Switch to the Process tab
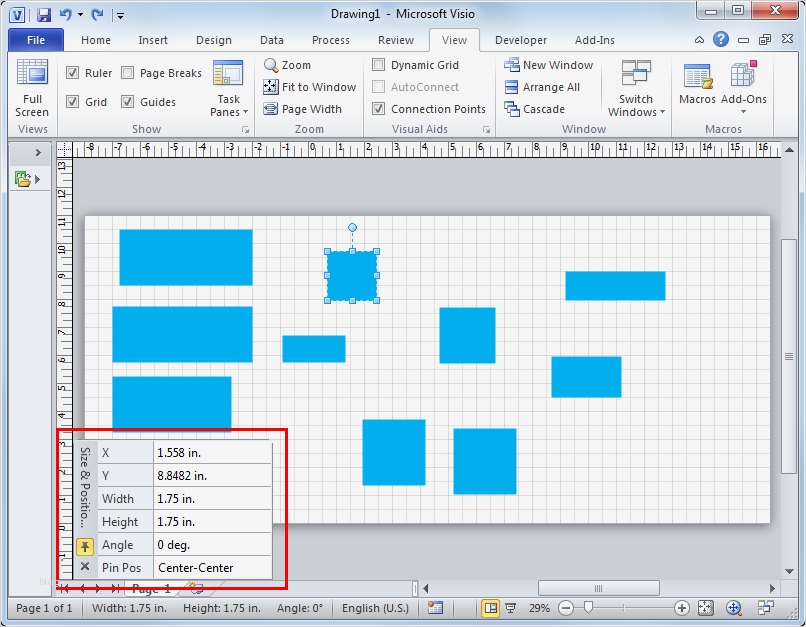 click(331, 40)
